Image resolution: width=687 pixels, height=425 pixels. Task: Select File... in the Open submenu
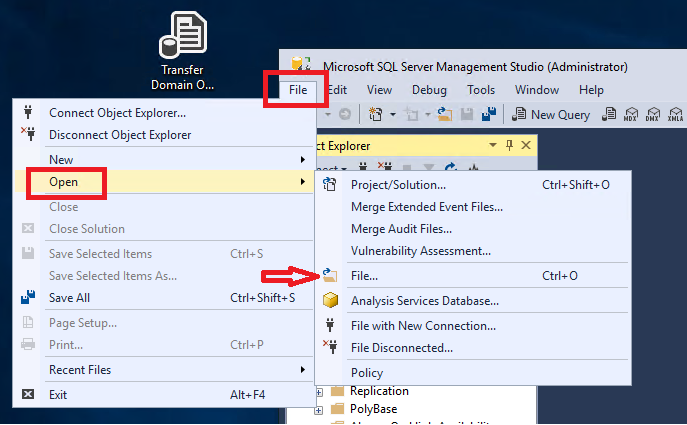[x=473, y=276]
